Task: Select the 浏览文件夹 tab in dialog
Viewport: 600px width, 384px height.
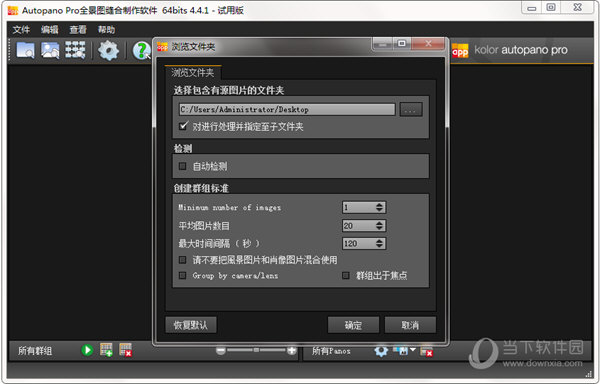Action: [x=193, y=72]
